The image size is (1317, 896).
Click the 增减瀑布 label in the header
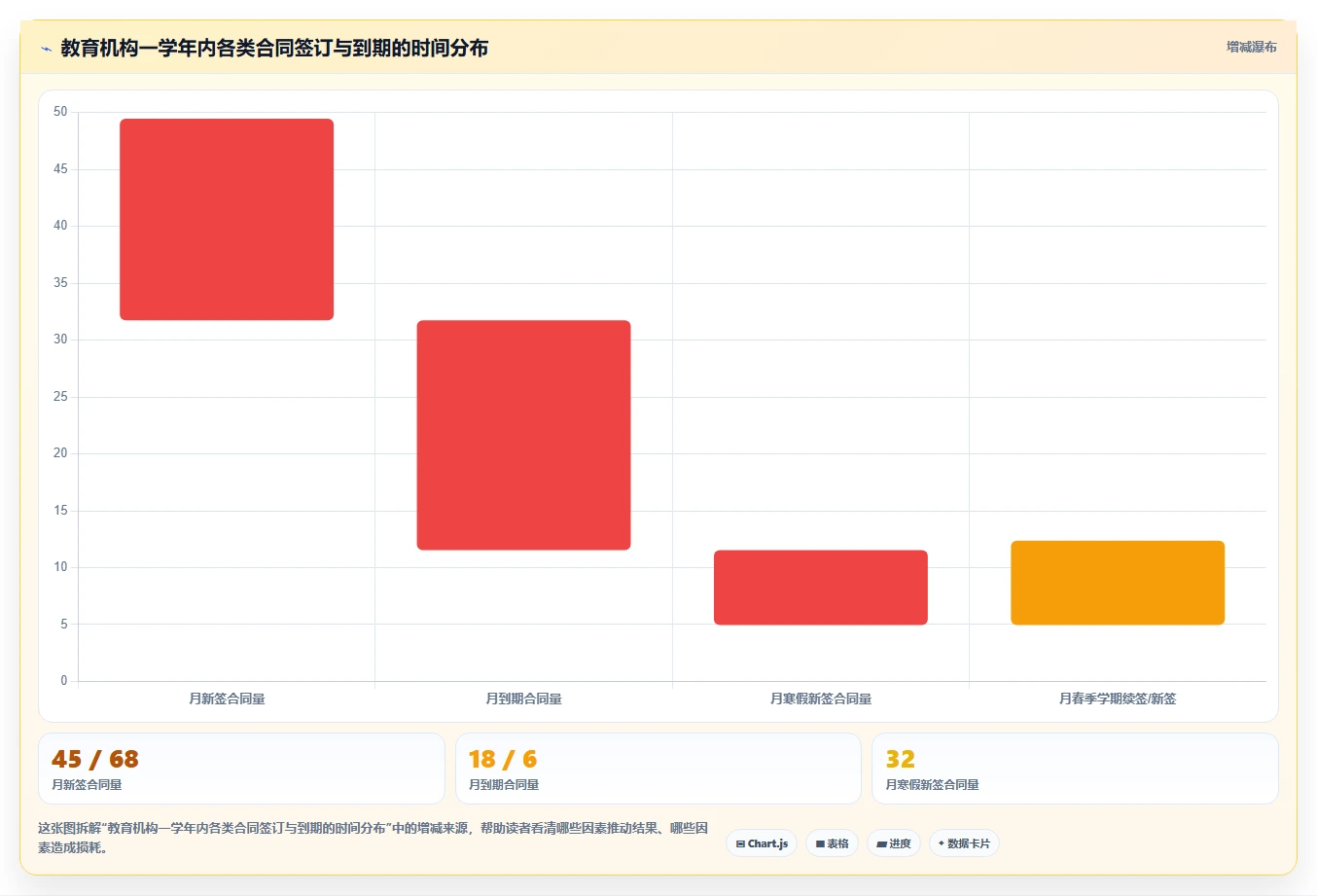pos(1251,47)
